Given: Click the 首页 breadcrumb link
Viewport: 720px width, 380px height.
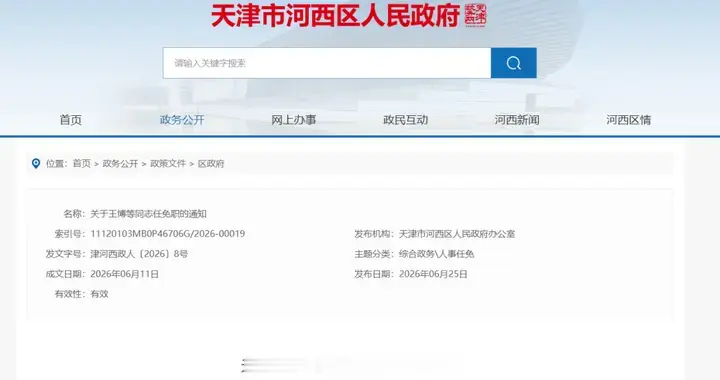Looking at the screenshot, I should [x=82, y=163].
